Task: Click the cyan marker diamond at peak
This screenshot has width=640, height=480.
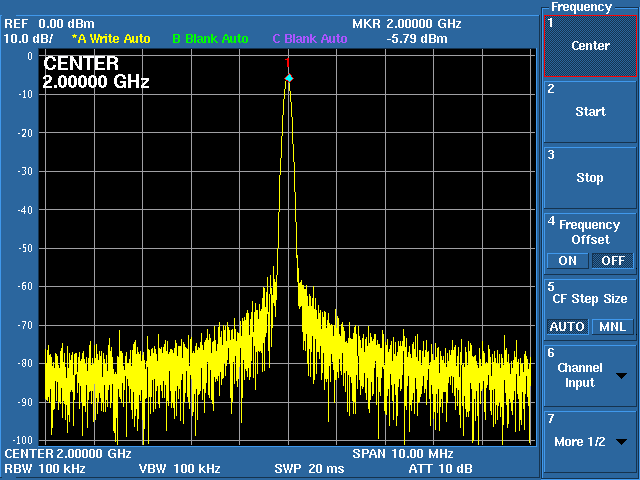Action: click(289, 78)
